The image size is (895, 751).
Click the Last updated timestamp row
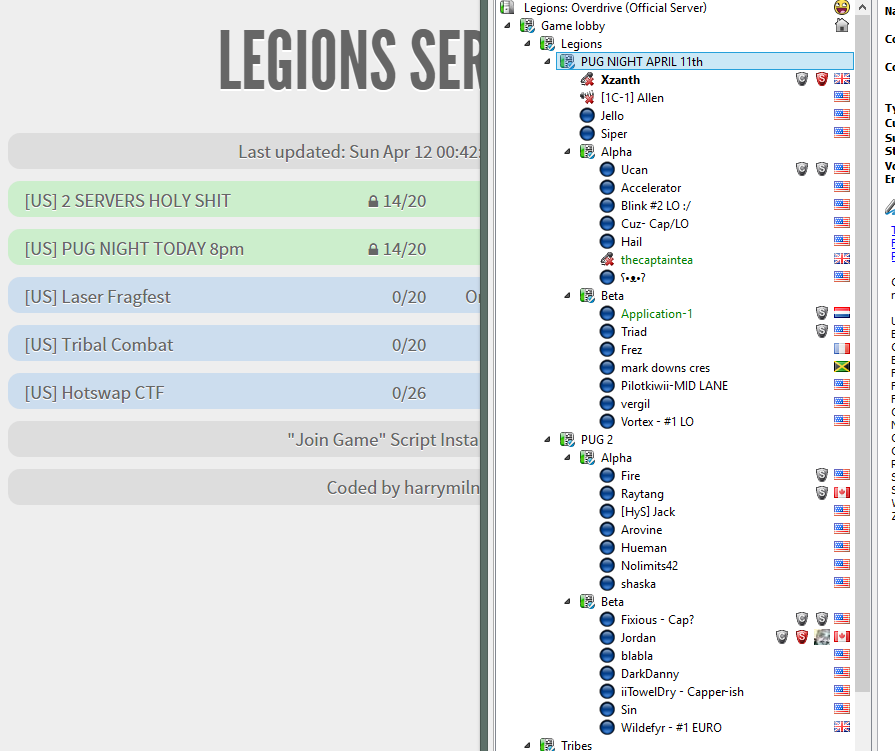[244, 151]
